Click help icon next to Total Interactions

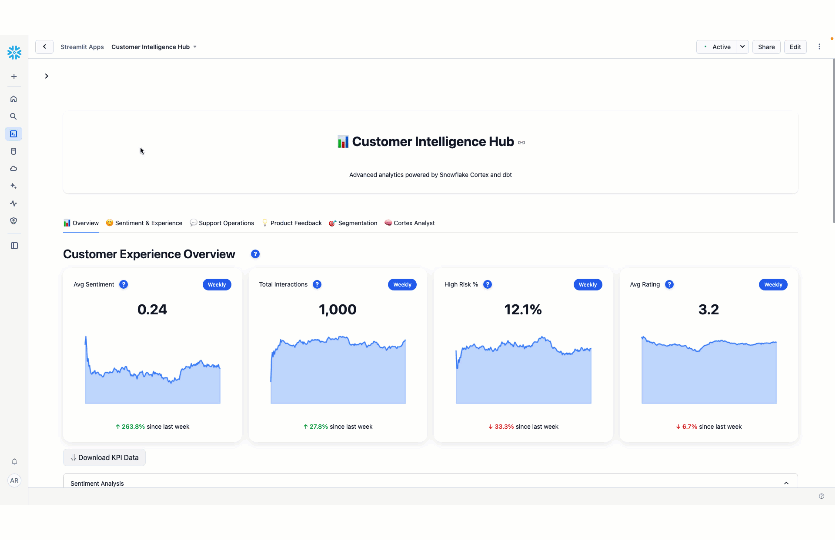click(x=317, y=284)
